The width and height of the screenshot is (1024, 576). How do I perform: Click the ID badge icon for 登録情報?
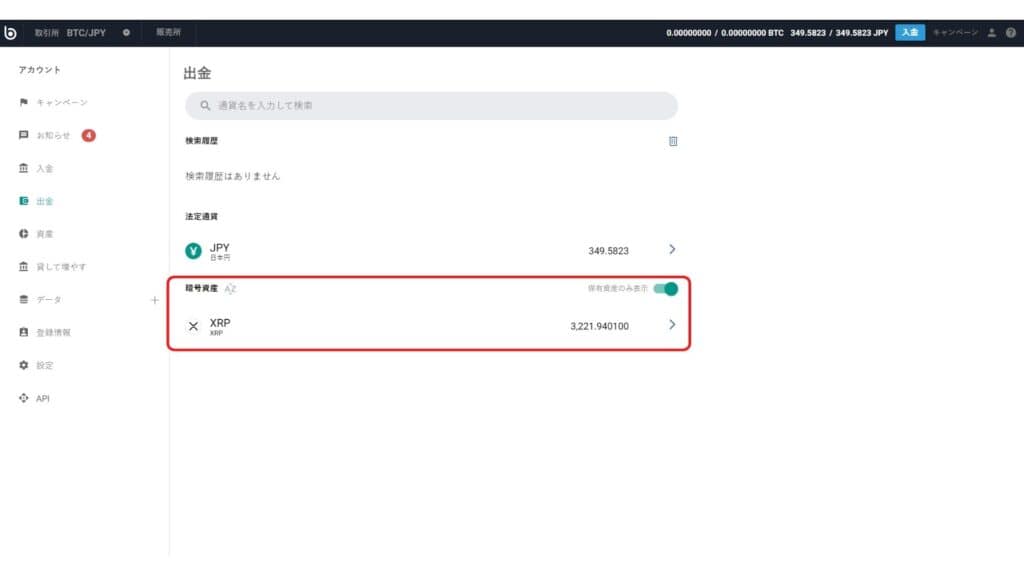[x=24, y=332]
